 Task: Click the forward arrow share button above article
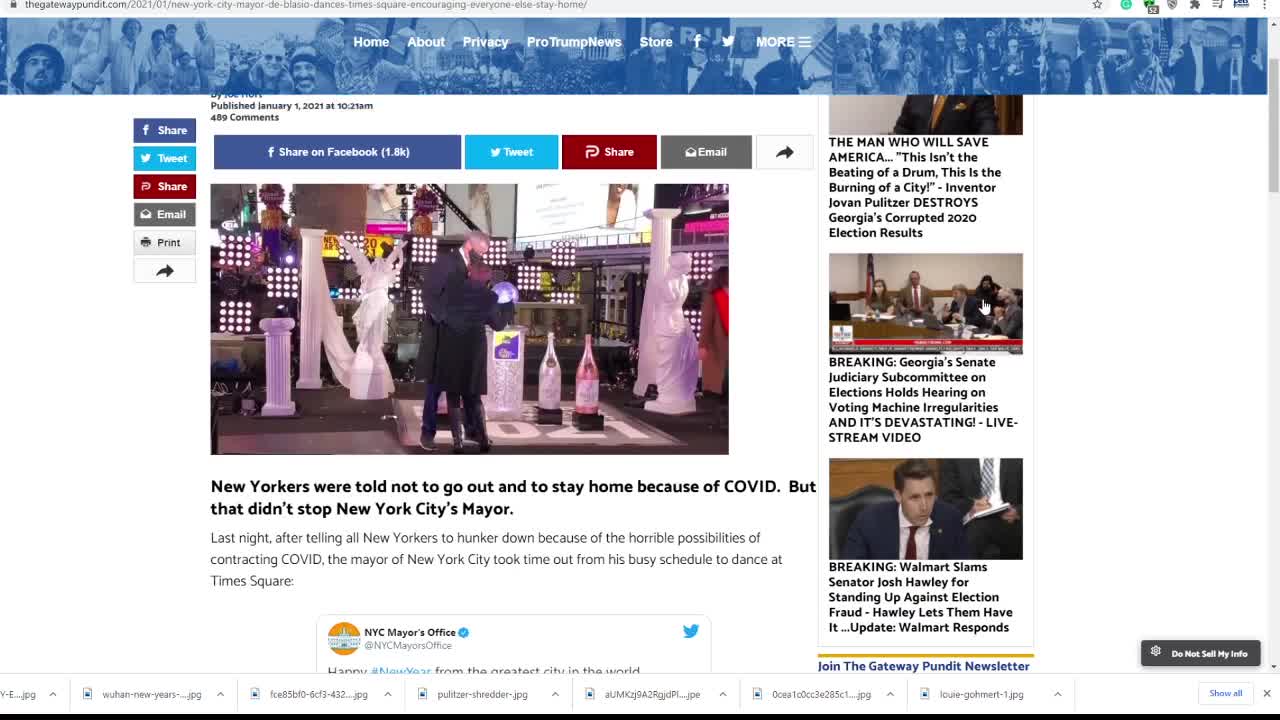click(784, 152)
